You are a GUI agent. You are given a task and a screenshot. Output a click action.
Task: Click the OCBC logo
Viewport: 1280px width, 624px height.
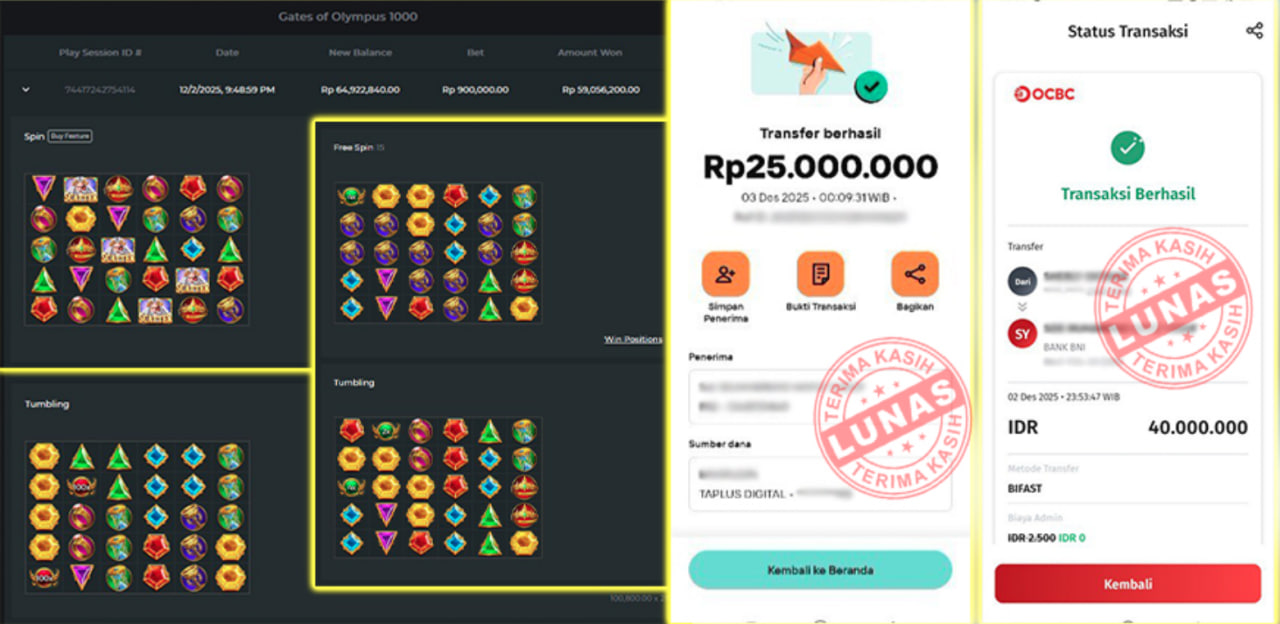pyautogui.click(x=1043, y=94)
